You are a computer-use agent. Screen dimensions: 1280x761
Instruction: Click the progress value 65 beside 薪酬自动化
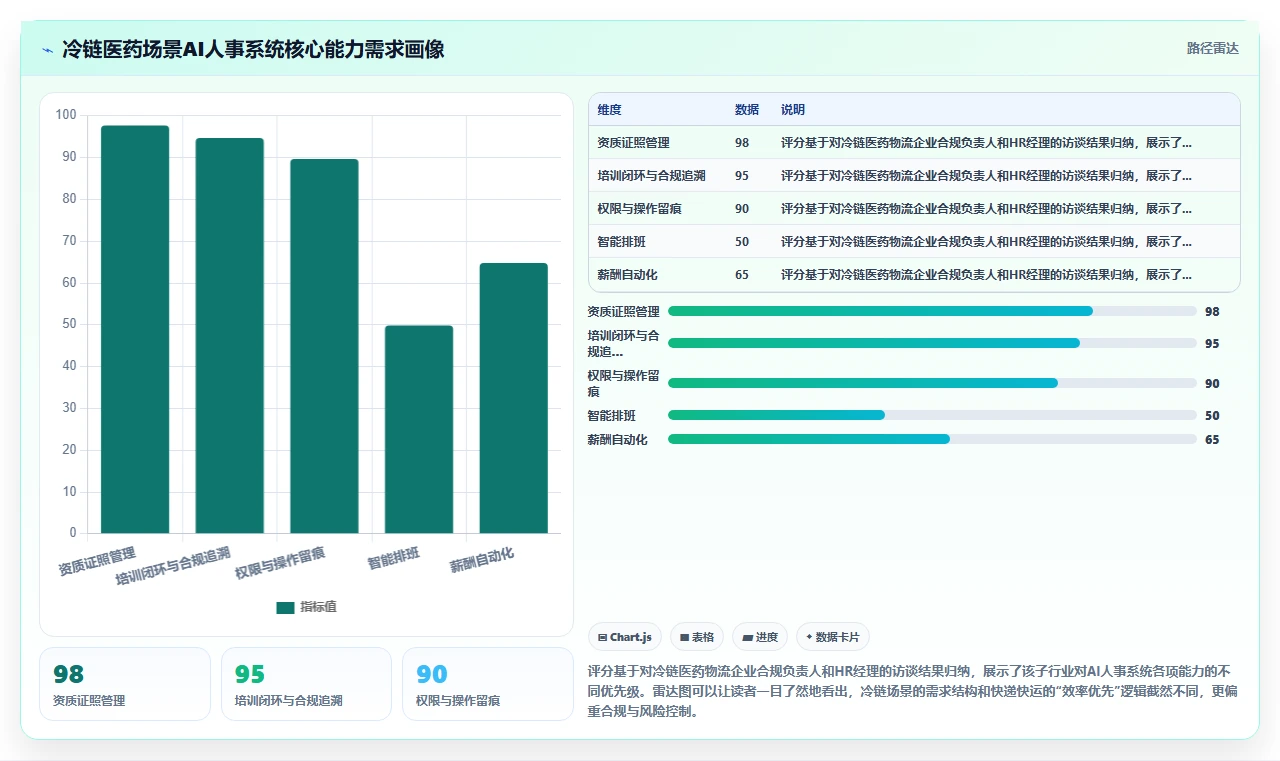coord(1212,439)
